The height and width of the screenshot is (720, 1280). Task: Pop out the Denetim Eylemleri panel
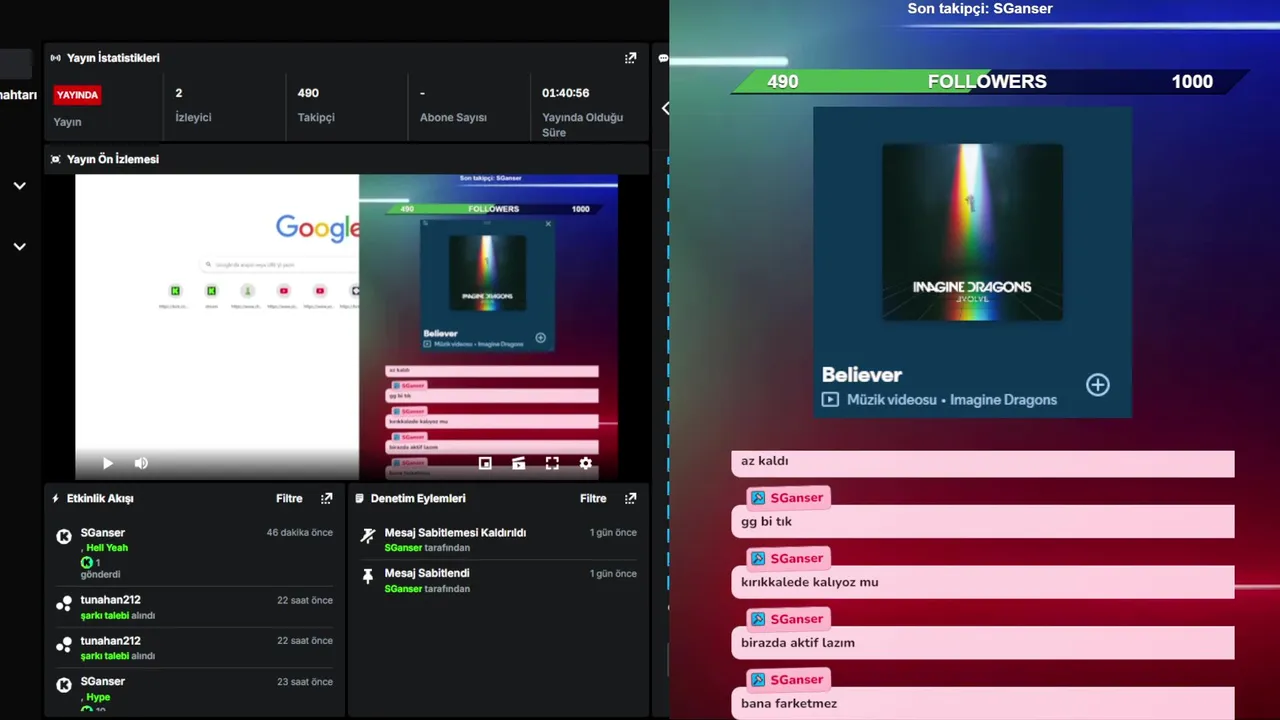[630, 498]
